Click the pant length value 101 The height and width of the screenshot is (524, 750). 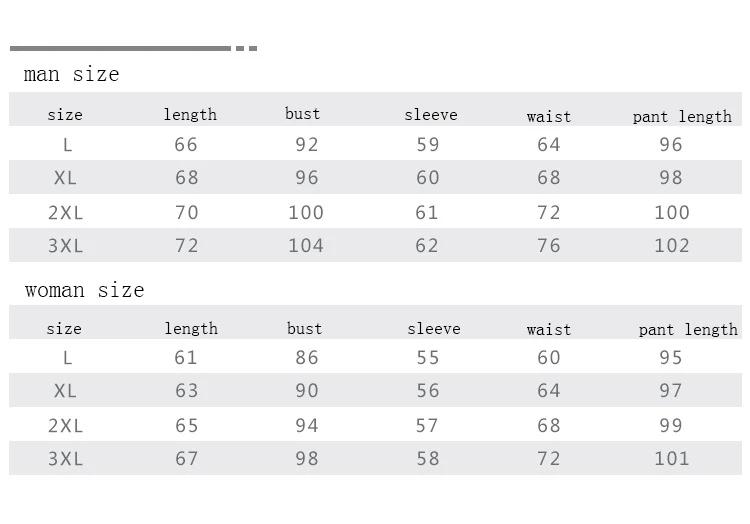671,459
